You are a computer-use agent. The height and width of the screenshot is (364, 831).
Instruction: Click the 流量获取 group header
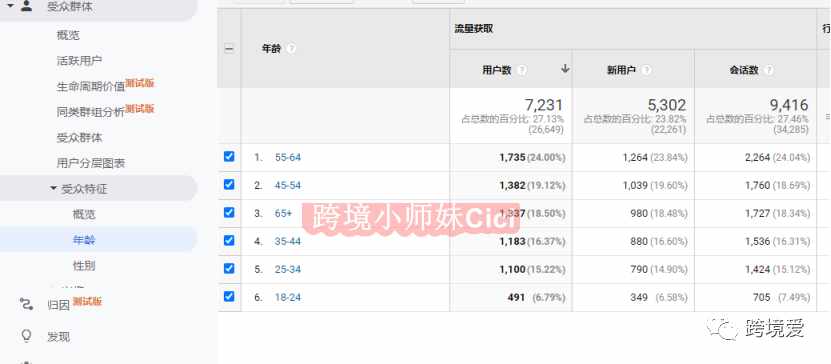coord(474,29)
